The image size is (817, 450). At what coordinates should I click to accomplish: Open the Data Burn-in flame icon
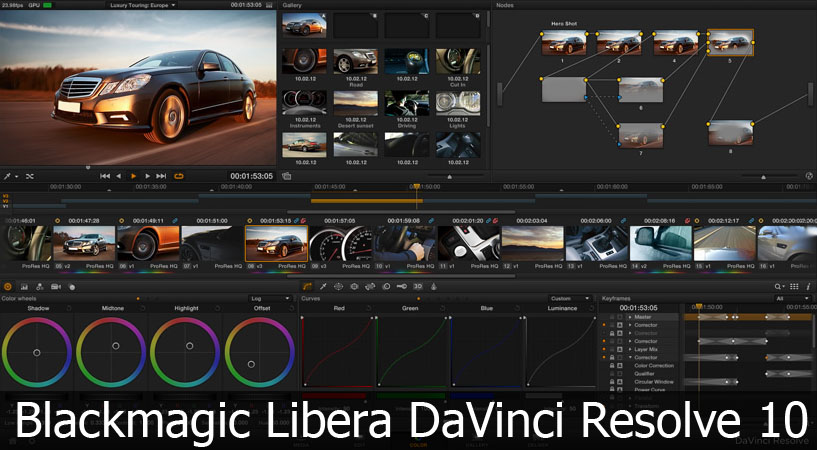(x=434, y=286)
